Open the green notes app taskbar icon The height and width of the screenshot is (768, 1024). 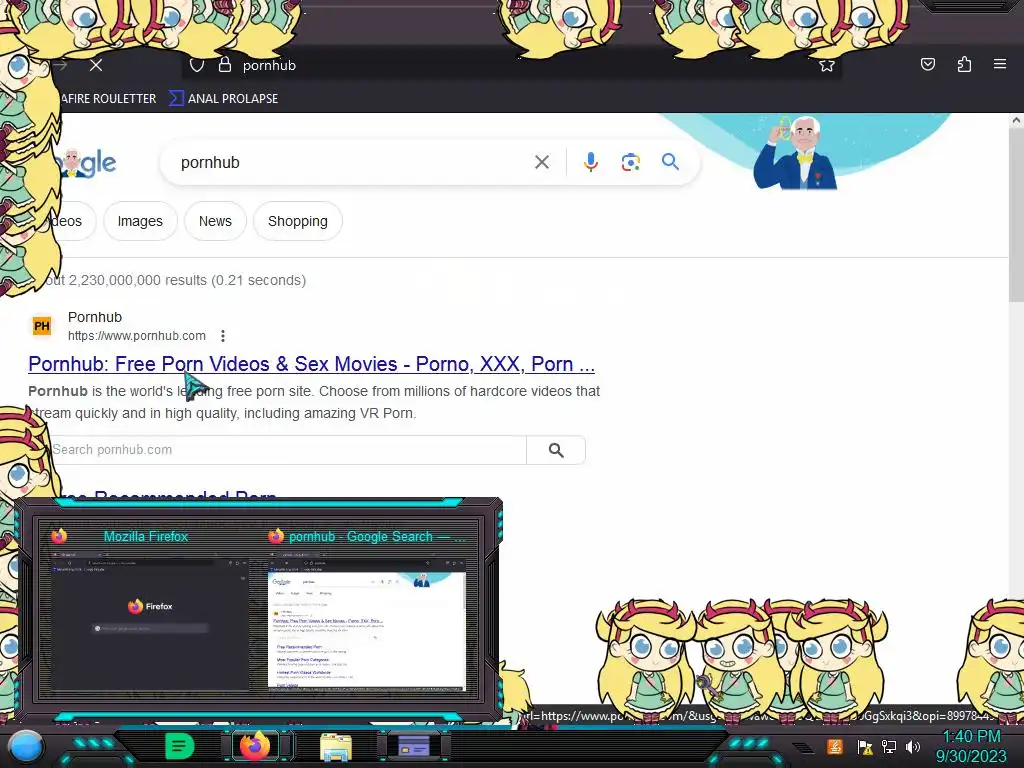[179, 746]
